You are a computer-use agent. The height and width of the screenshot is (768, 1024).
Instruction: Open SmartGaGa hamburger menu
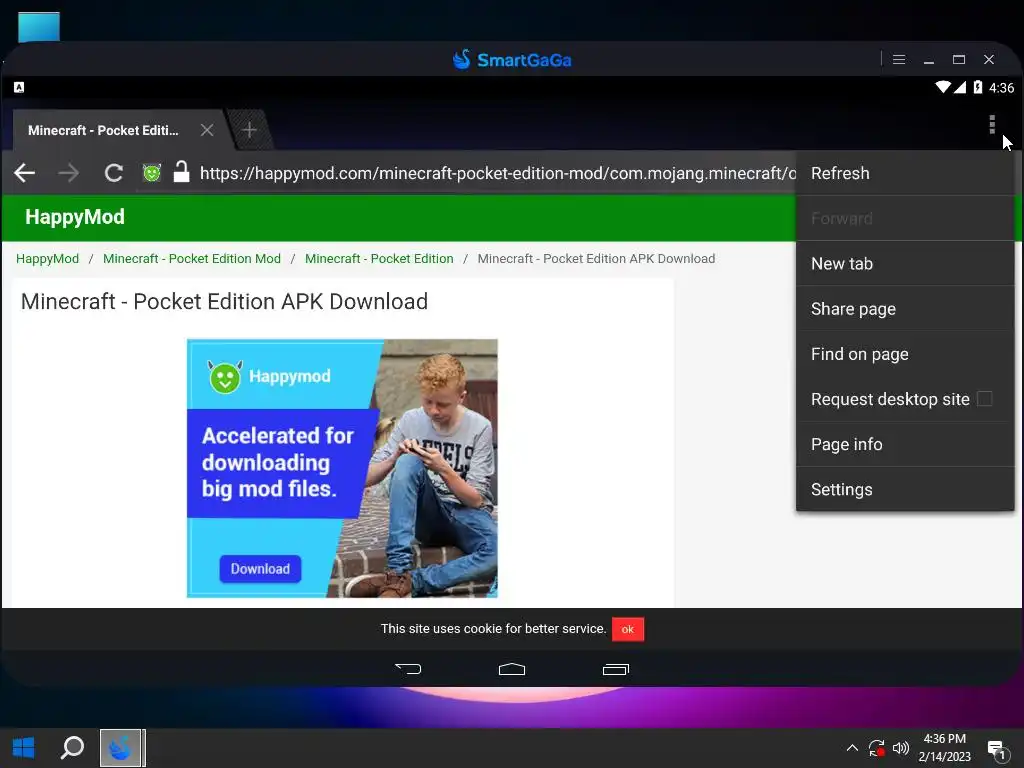(899, 59)
